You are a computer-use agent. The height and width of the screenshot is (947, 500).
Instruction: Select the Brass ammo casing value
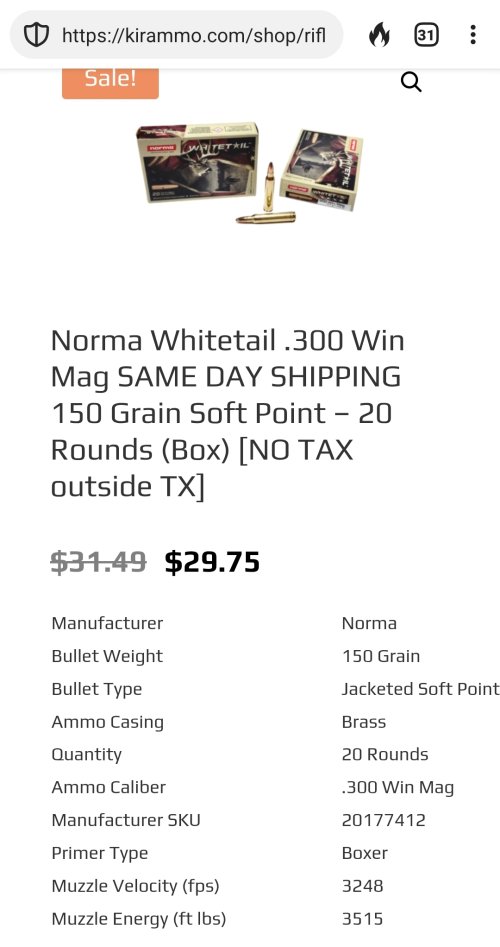(364, 722)
